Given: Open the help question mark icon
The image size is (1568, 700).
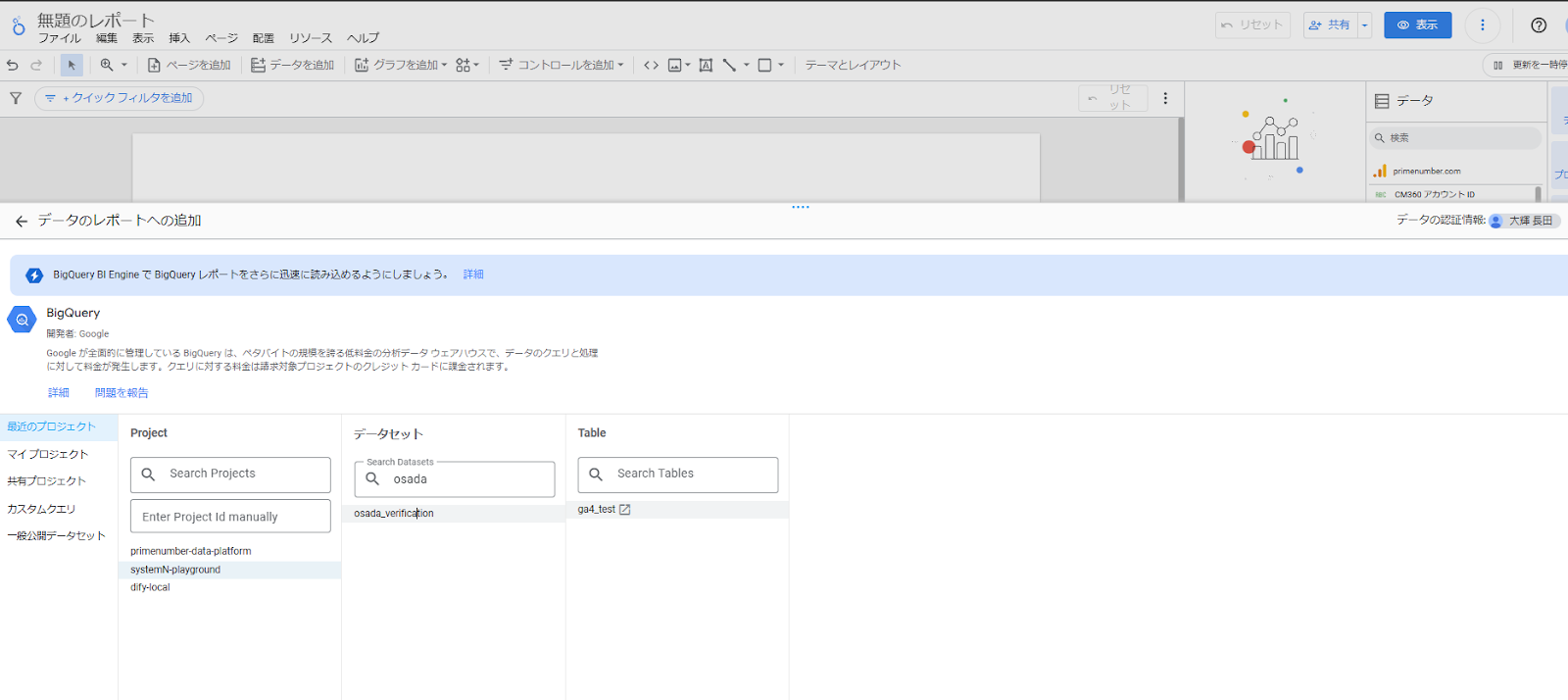Looking at the screenshot, I should (1539, 25).
